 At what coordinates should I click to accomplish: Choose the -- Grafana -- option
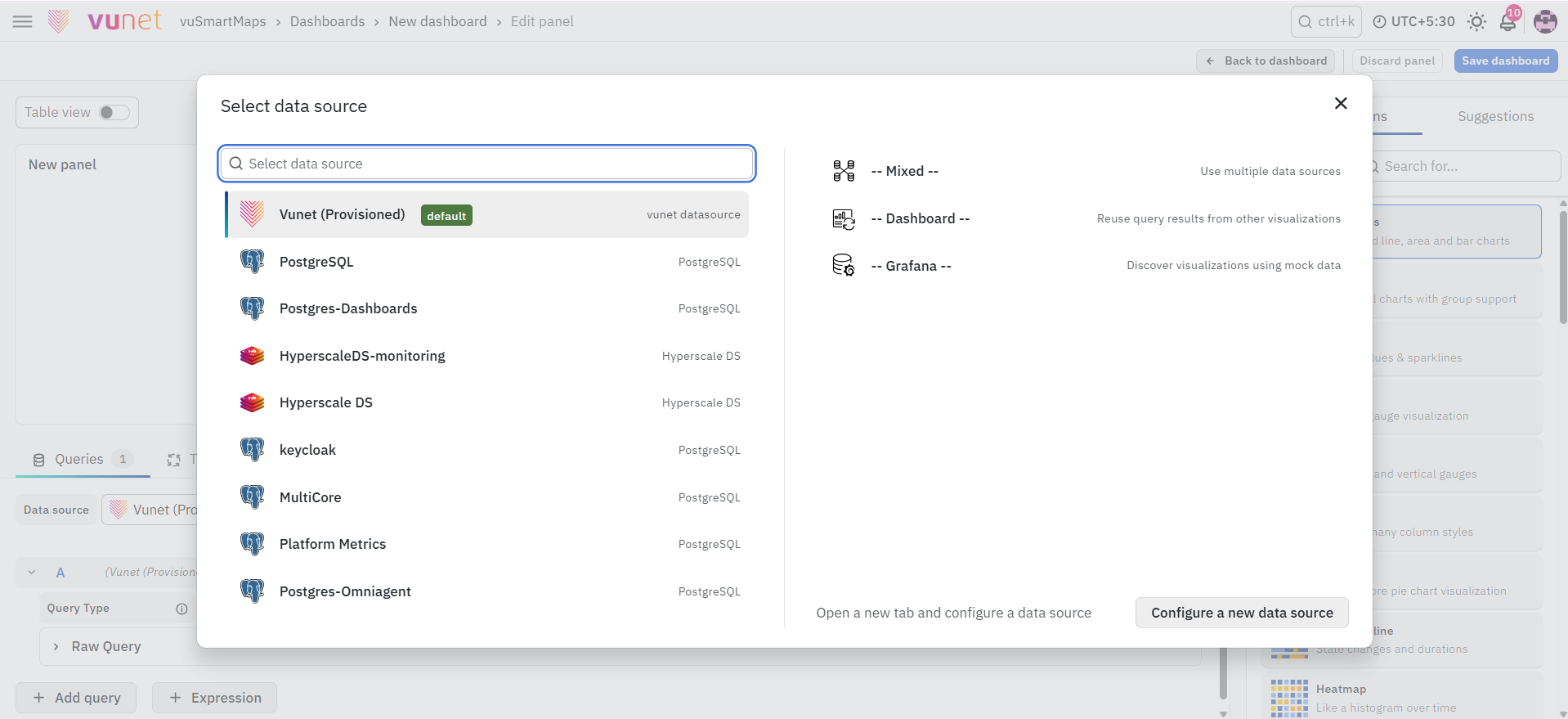pos(912,266)
